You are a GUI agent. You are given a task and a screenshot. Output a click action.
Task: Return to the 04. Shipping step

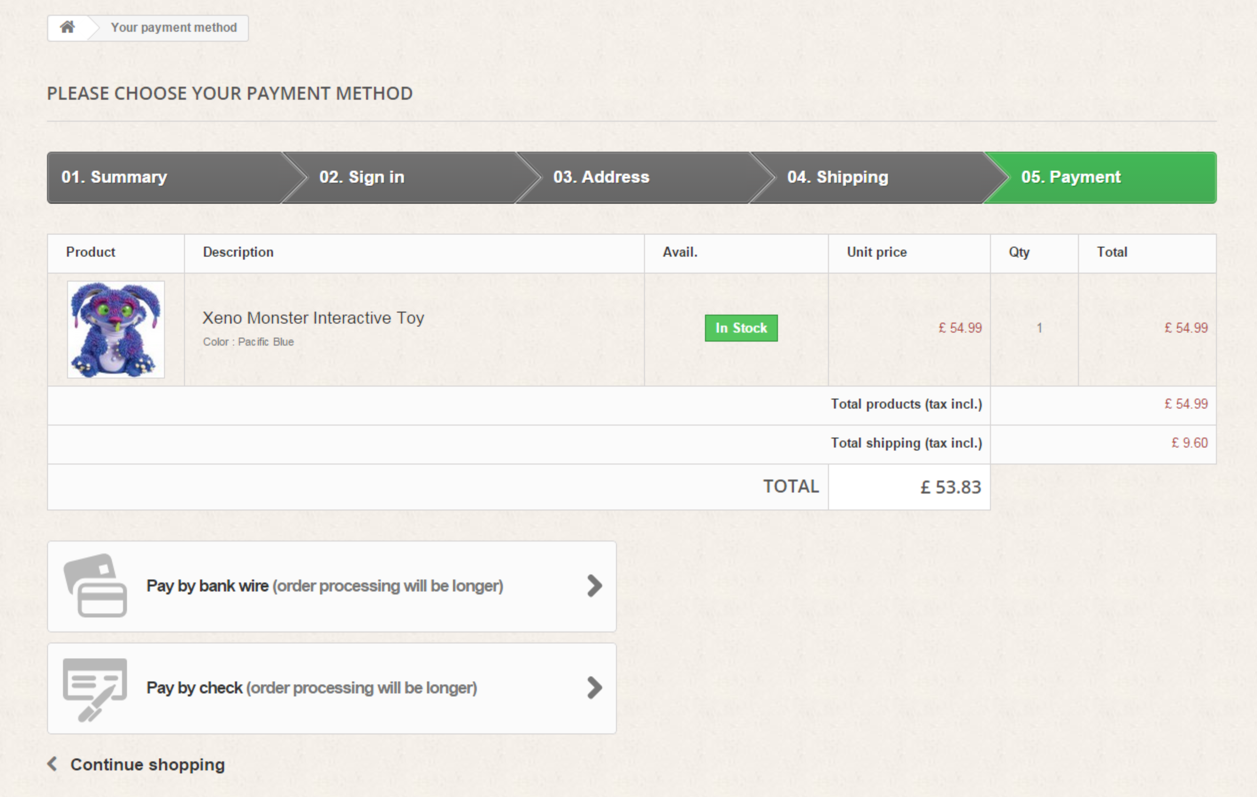(x=837, y=177)
